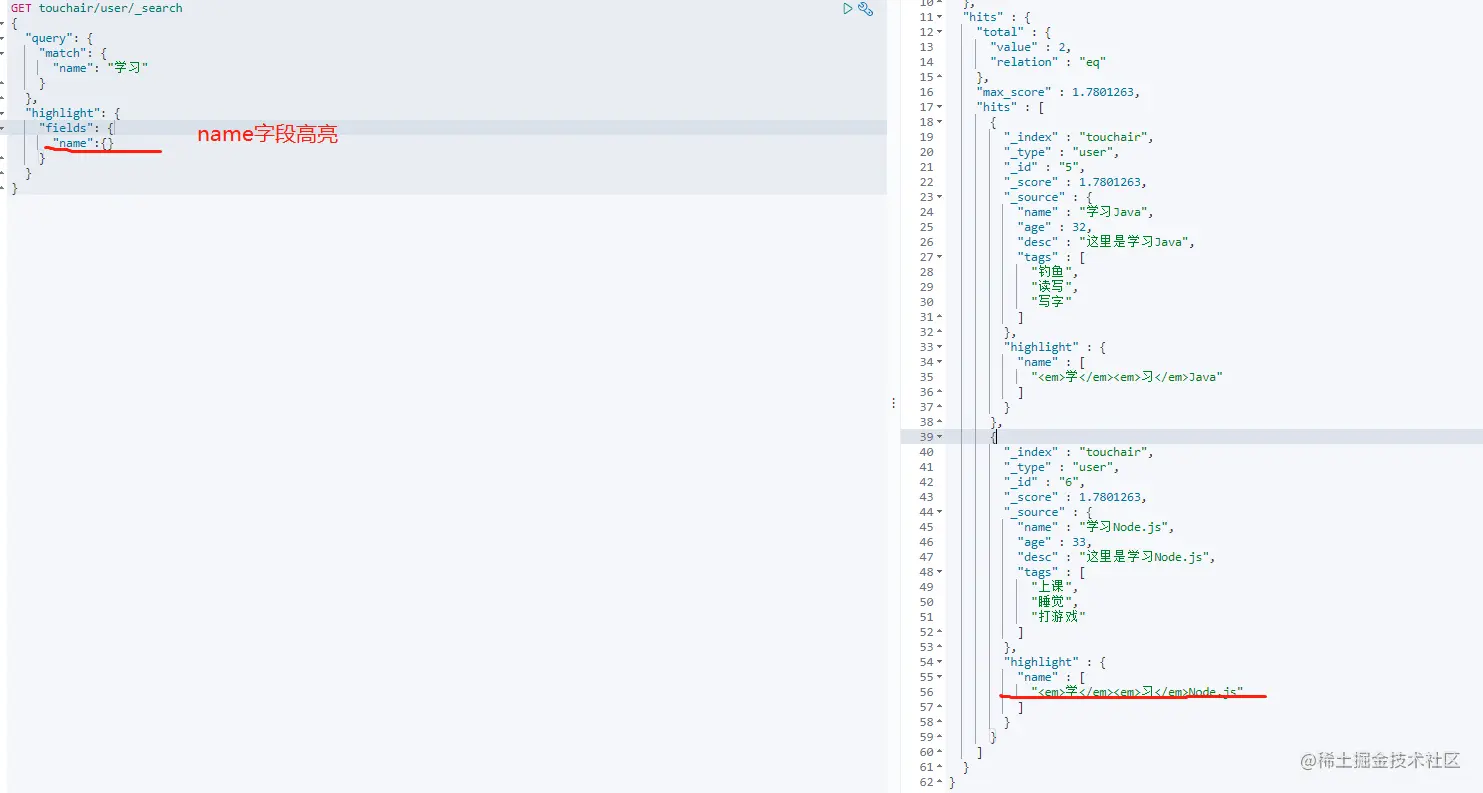Fold the "tags" array at line 48

click(942, 572)
